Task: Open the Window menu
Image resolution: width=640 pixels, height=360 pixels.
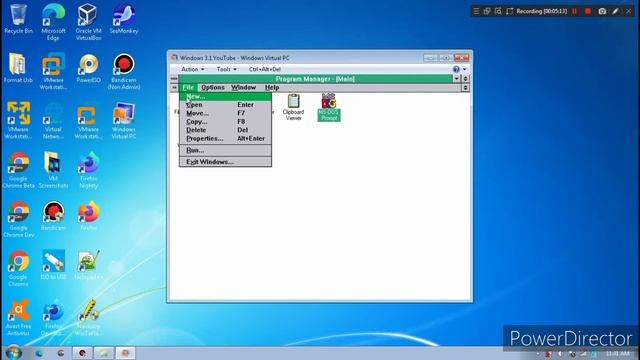Action: [244, 87]
